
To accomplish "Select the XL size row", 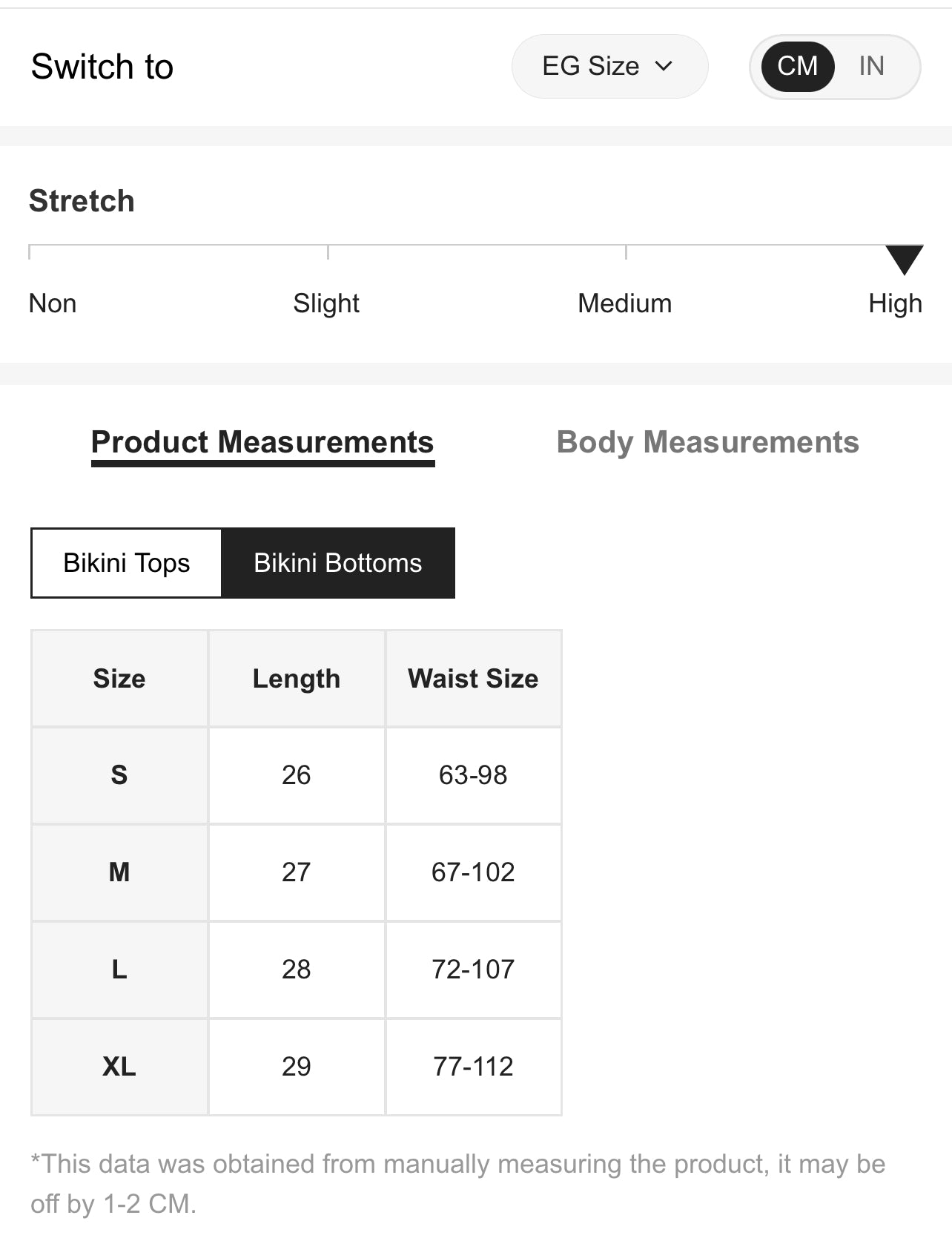I will tap(119, 1067).
